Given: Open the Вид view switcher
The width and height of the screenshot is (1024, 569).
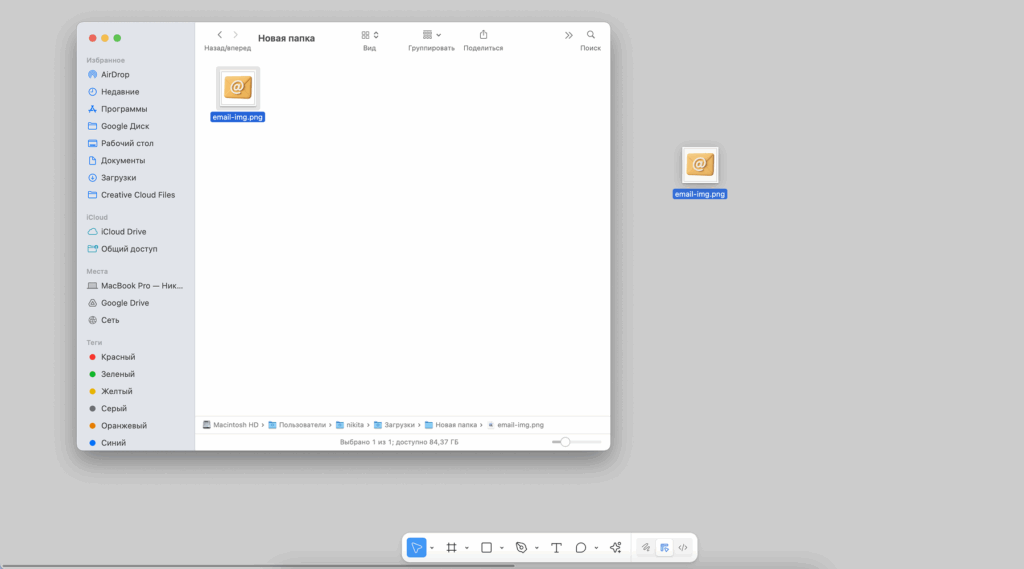Looking at the screenshot, I should coord(370,35).
